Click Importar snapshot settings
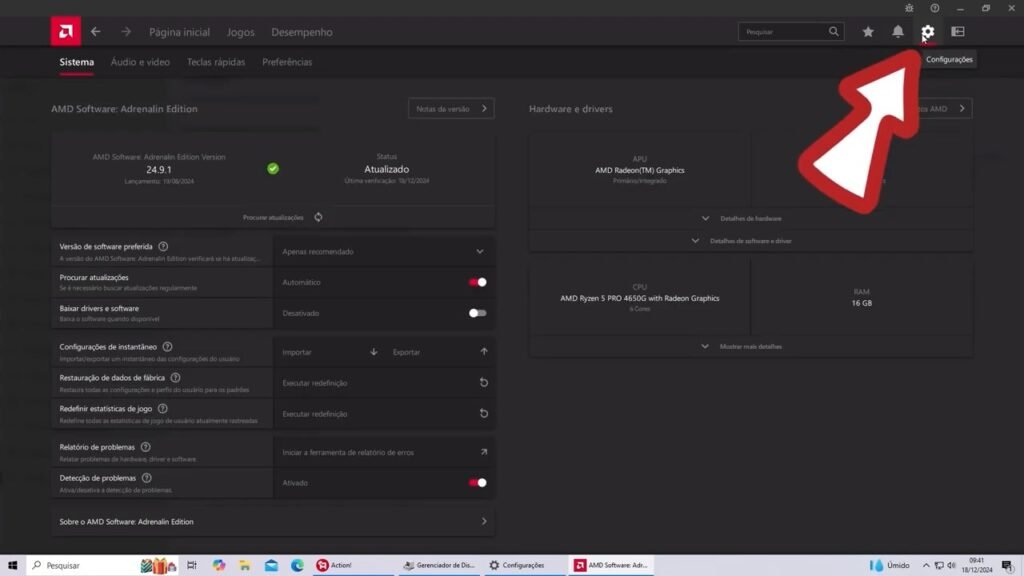This screenshot has width=1024, height=576. click(x=329, y=352)
